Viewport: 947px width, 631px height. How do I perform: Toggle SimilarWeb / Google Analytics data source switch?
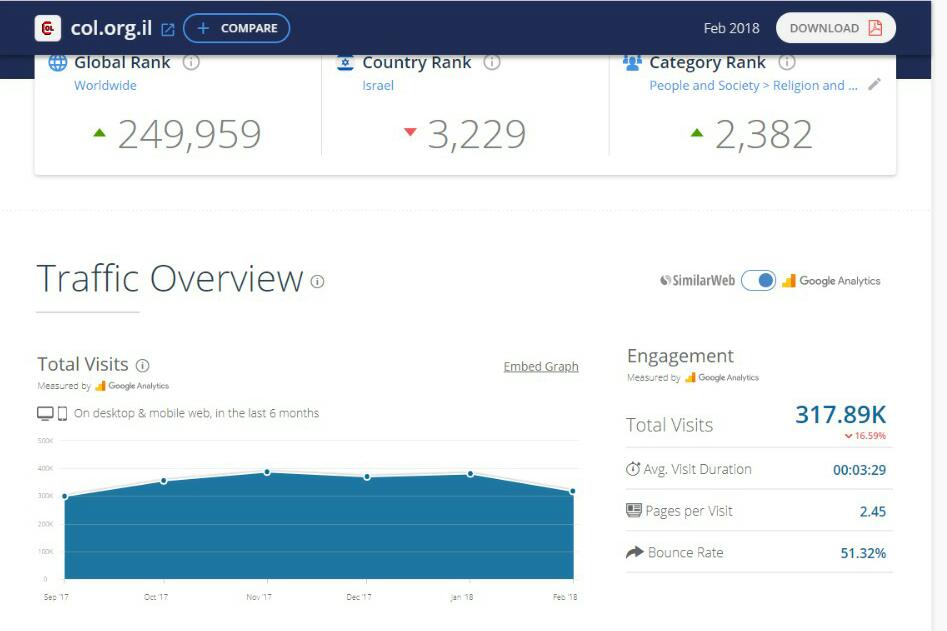point(759,281)
